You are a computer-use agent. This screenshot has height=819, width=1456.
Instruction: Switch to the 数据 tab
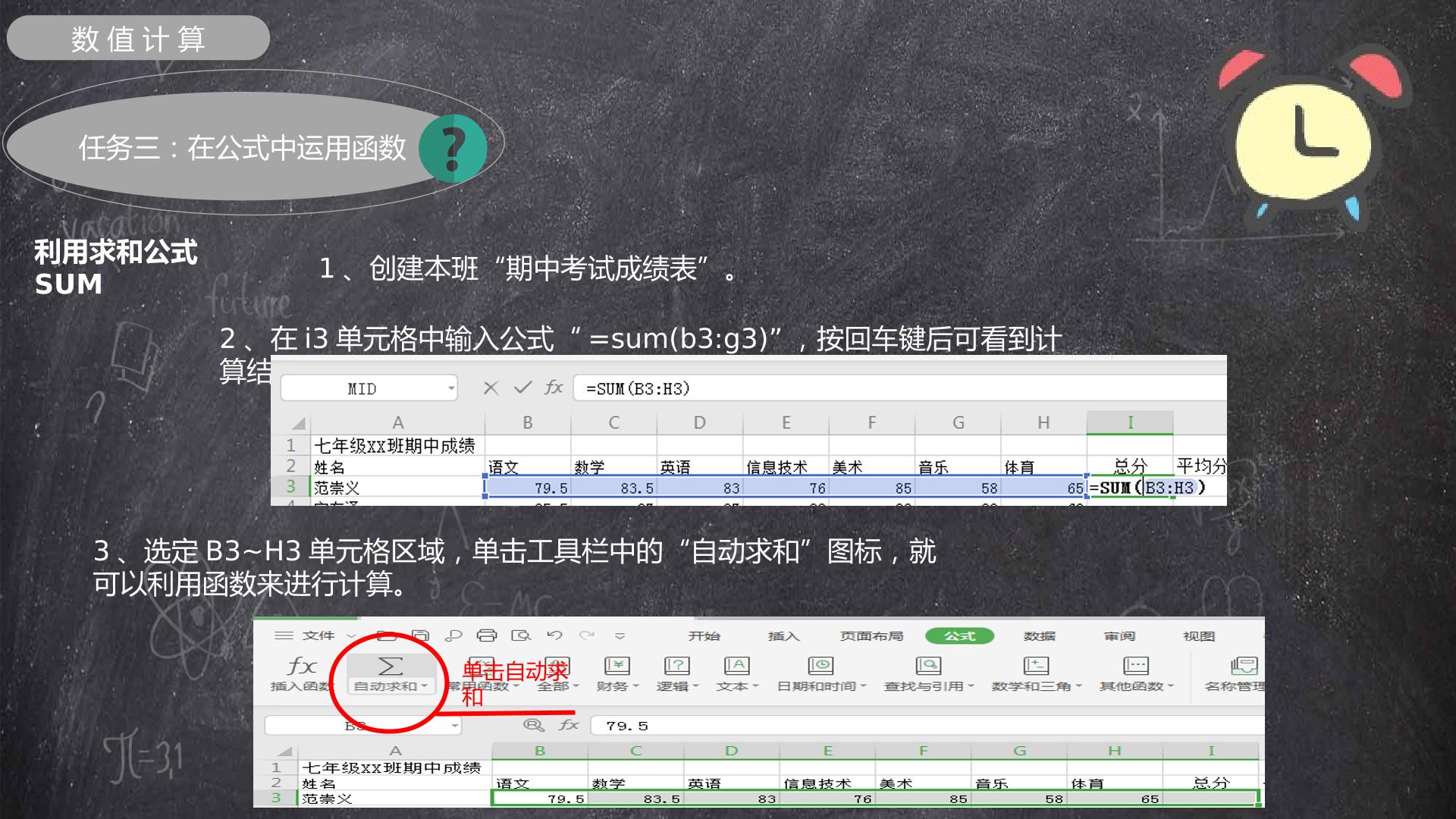click(1039, 635)
